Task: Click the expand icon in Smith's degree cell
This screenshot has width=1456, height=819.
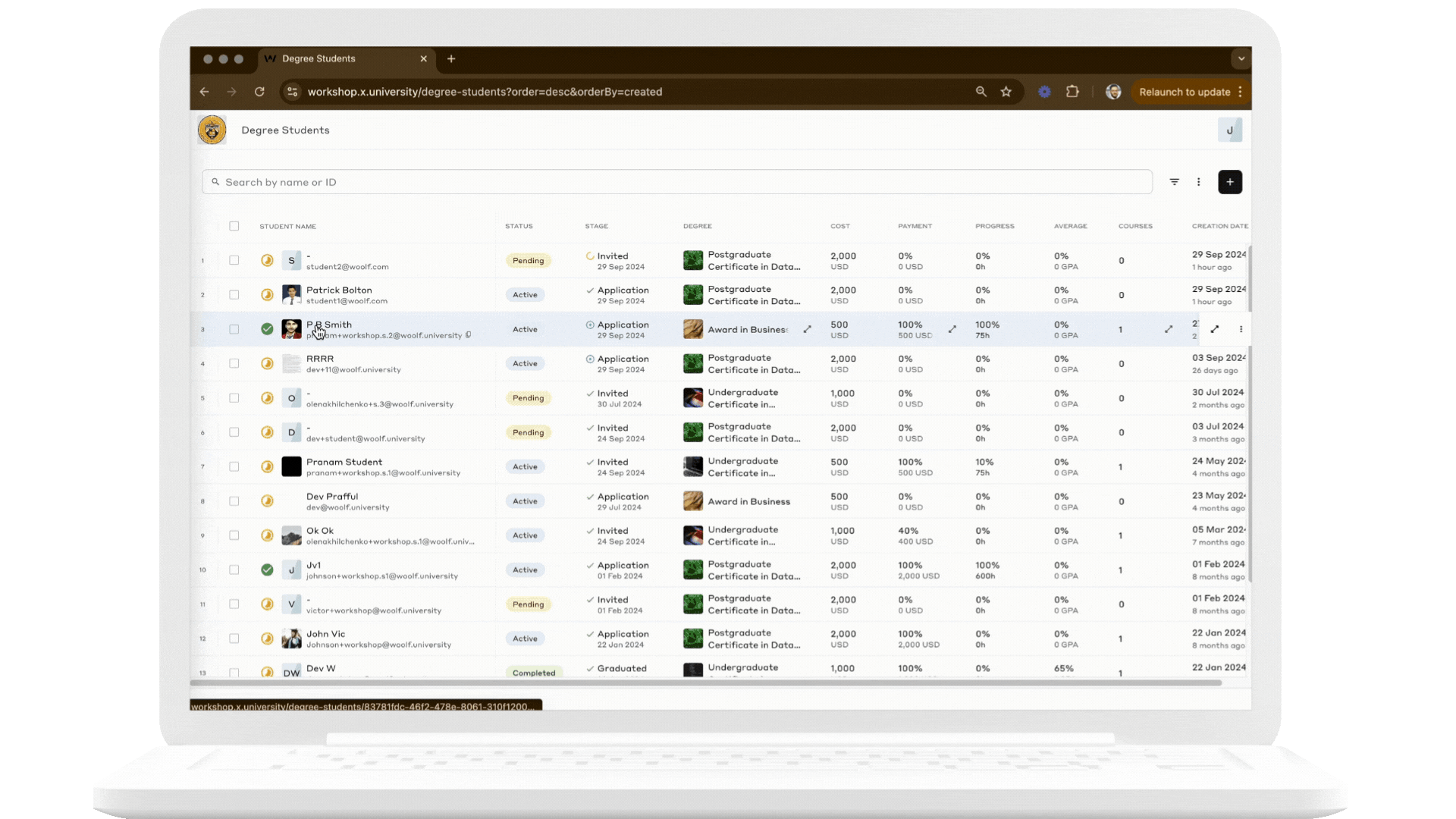Action: tap(807, 329)
